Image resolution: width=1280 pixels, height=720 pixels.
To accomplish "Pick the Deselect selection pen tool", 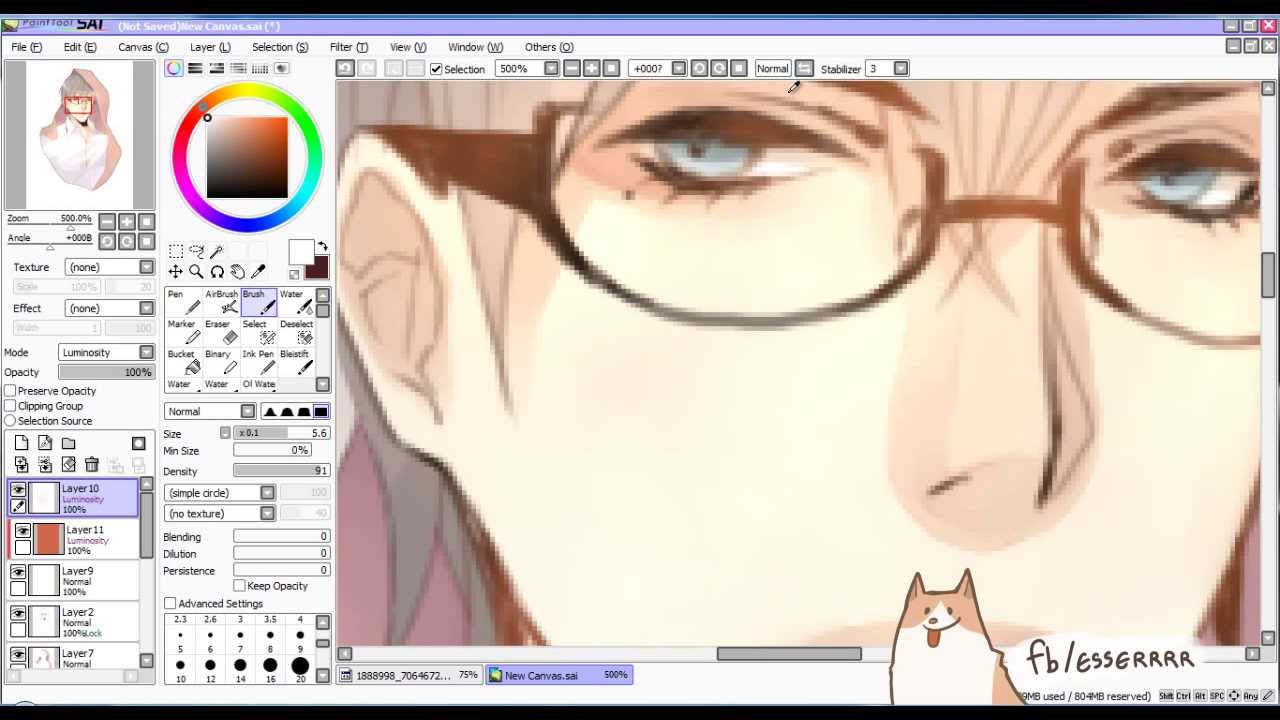I will pos(296,332).
